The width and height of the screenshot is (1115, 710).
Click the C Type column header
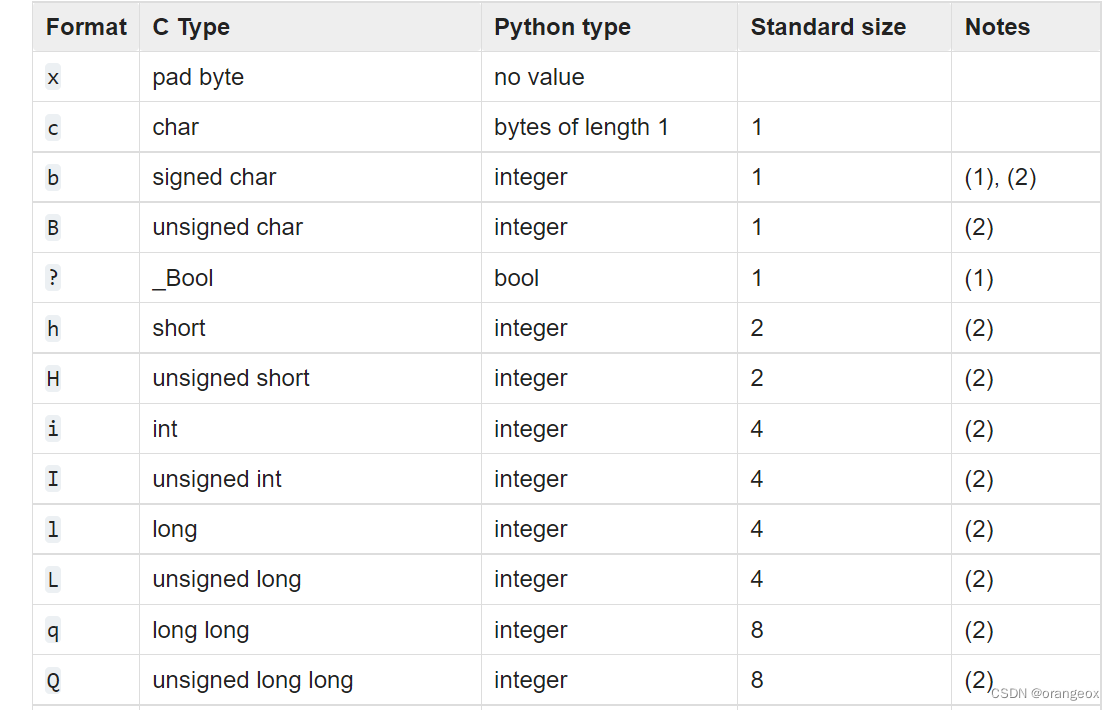click(191, 27)
